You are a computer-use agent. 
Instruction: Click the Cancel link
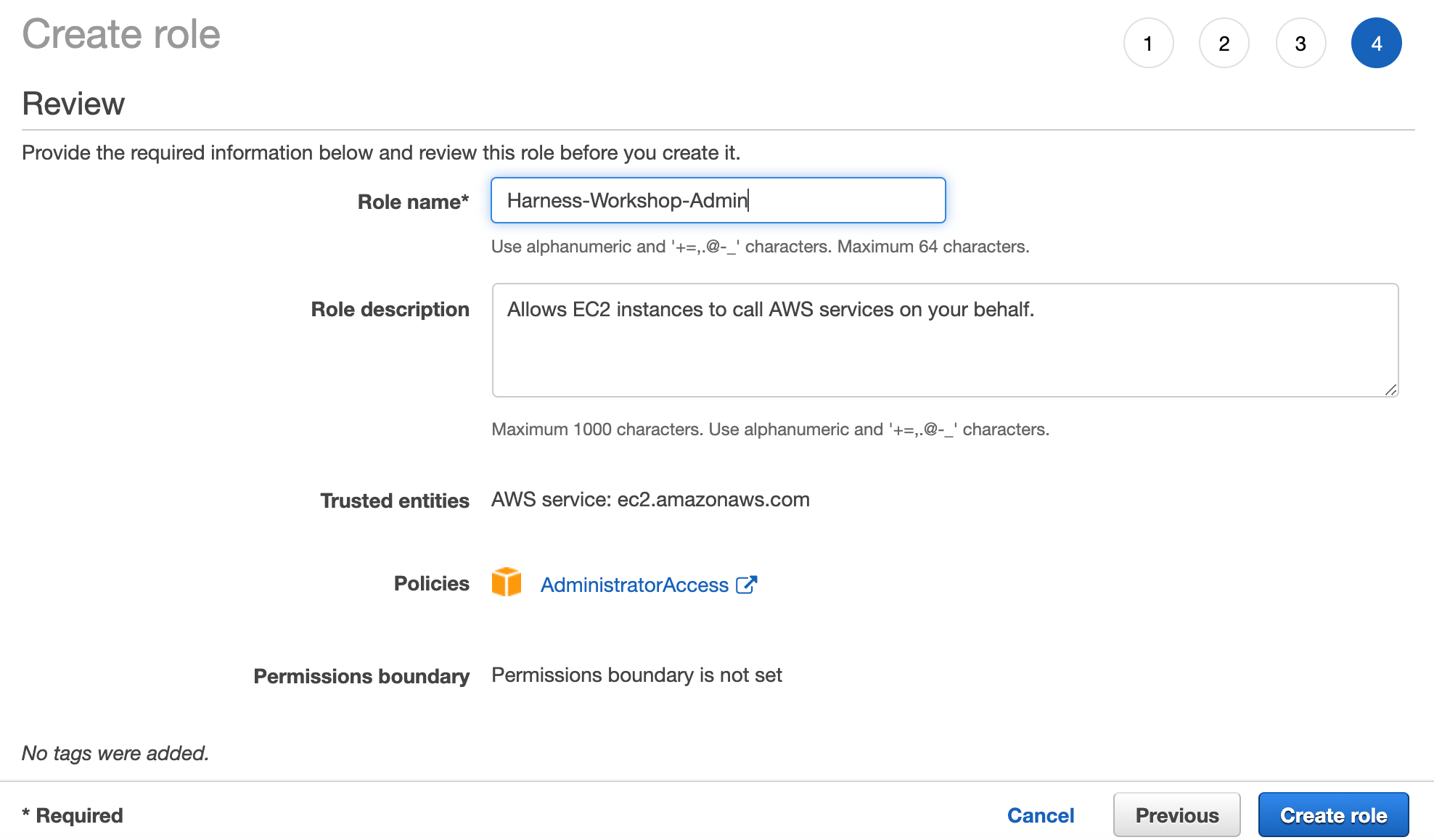[x=1041, y=815]
